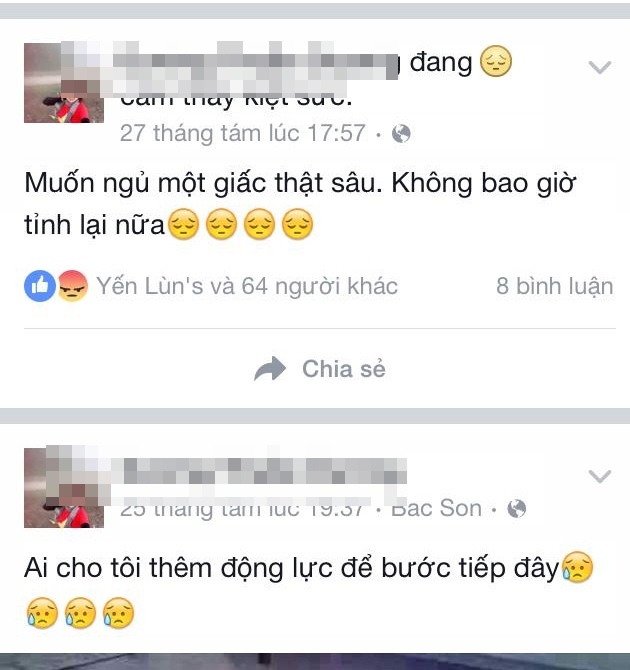630x670 pixels.
Task: Click the public globe icon on first post
Action: click(401, 134)
